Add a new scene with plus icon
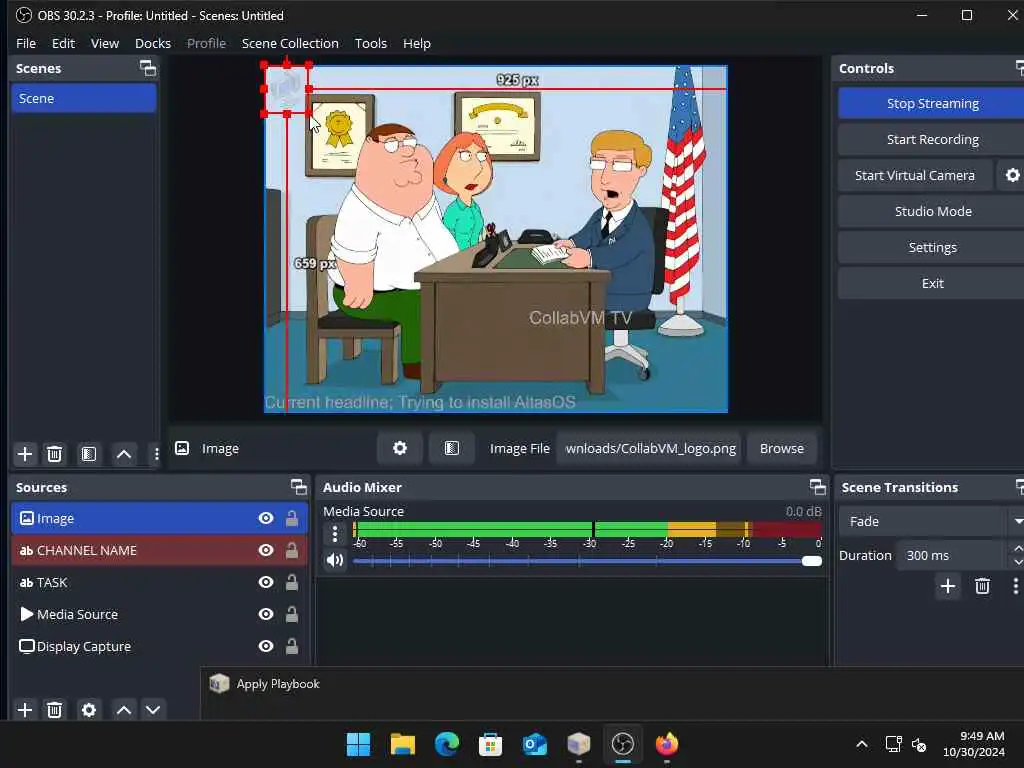 click(25, 454)
